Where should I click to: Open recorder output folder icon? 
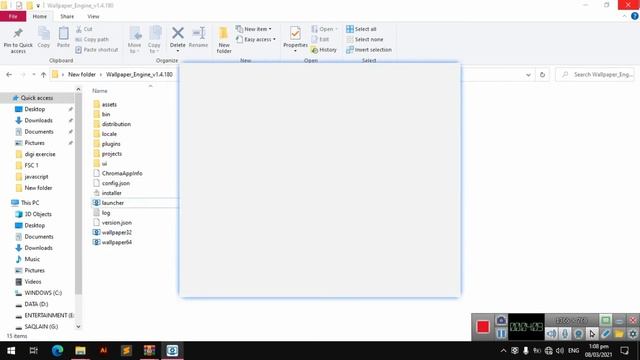click(x=619, y=333)
